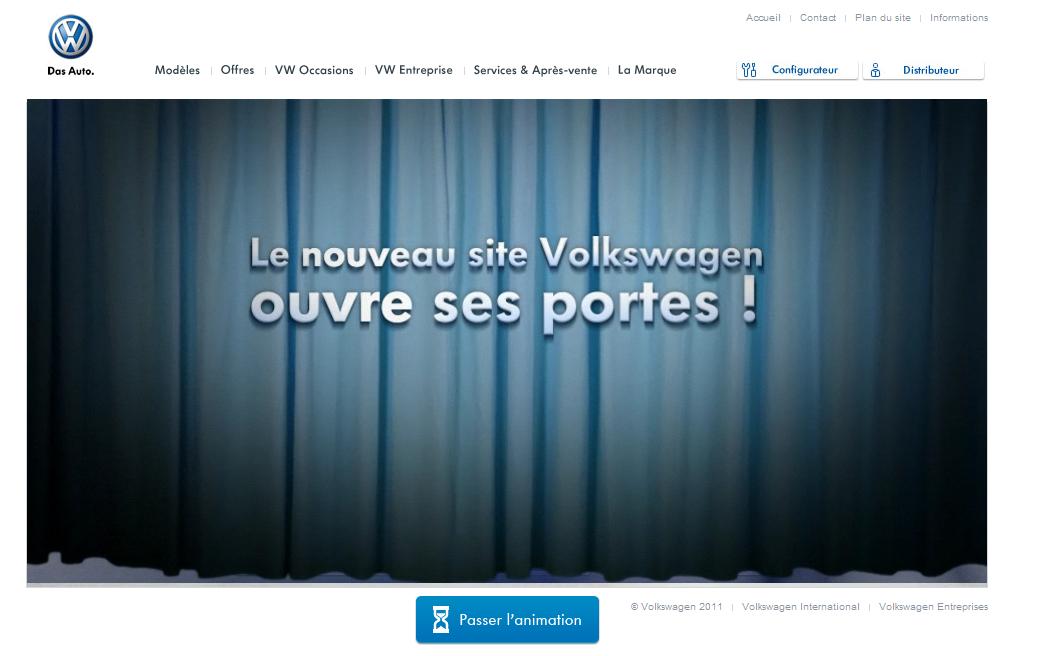Click the Distributeur person icon

[875, 70]
